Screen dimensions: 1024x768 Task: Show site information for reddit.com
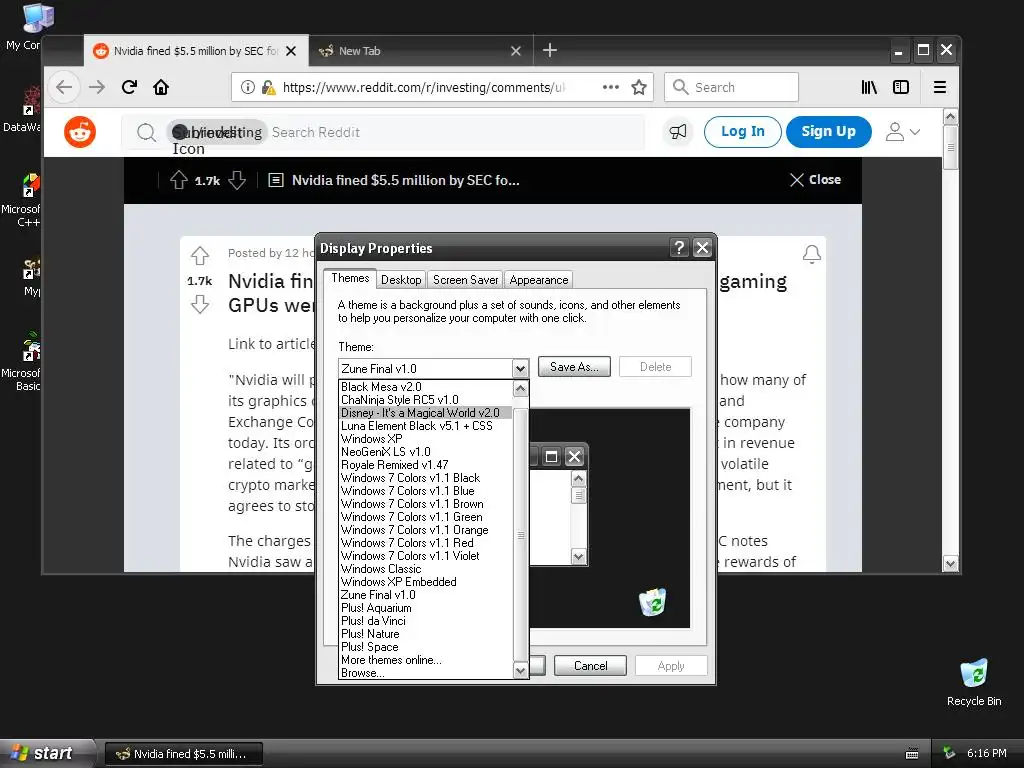pos(248,87)
